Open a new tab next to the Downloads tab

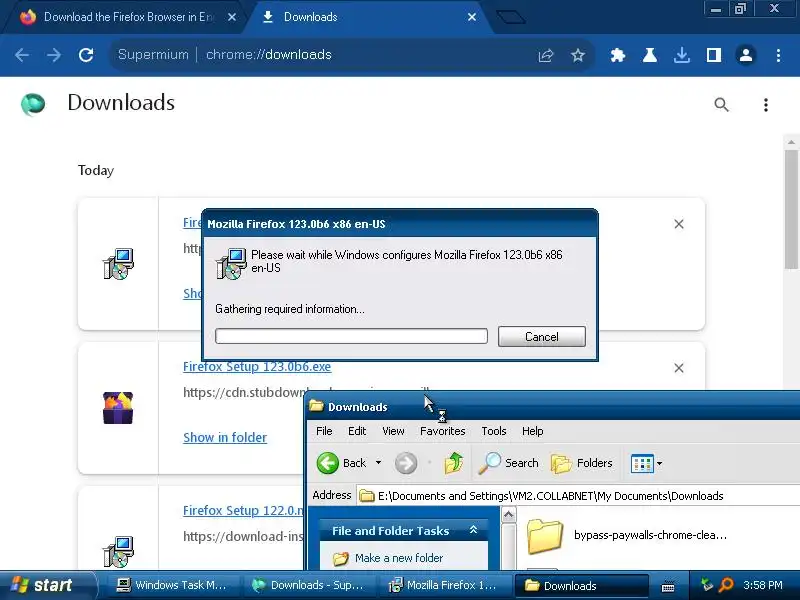point(511,17)
